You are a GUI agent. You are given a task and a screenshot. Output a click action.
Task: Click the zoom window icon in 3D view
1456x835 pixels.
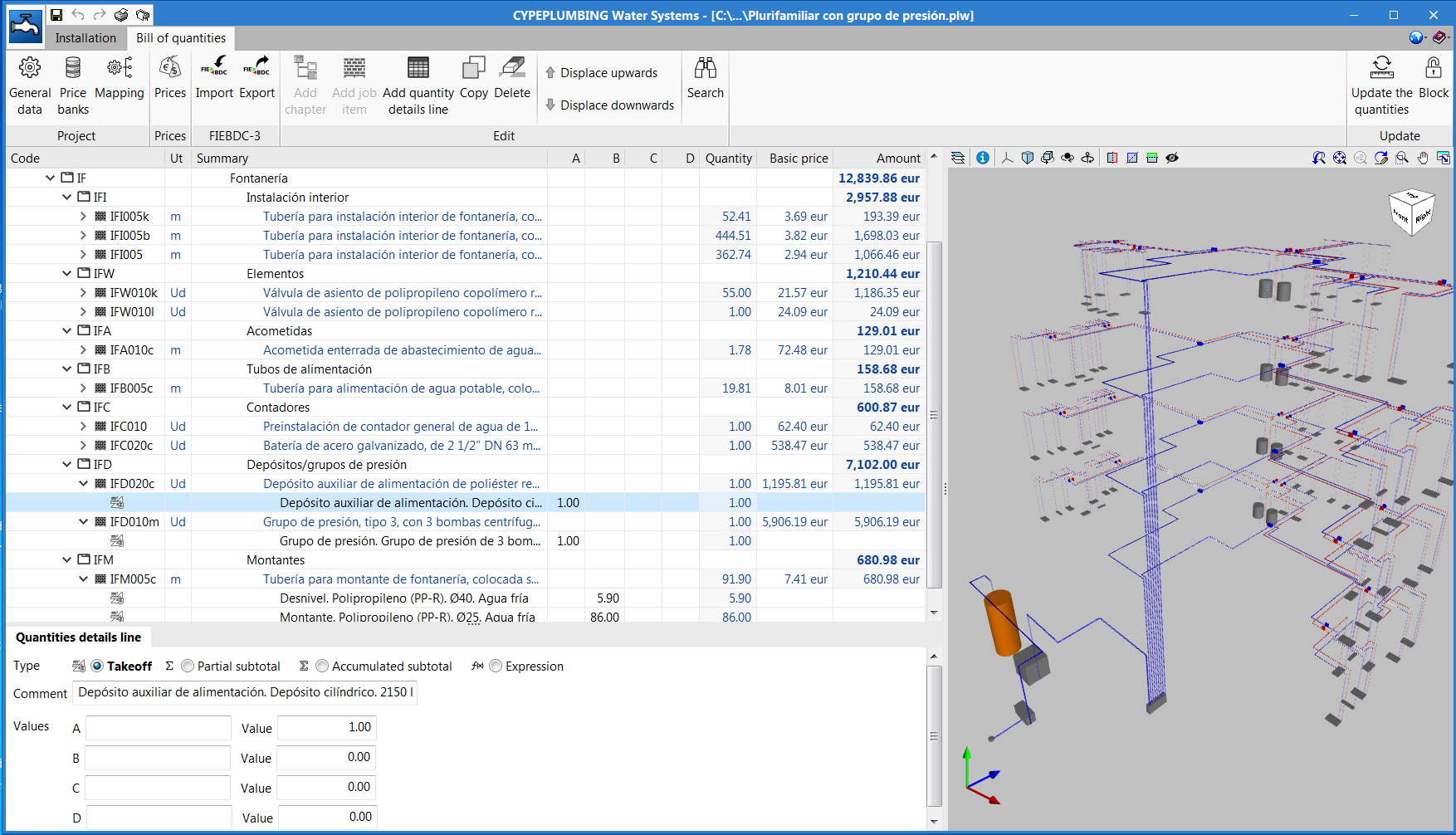1401,157
